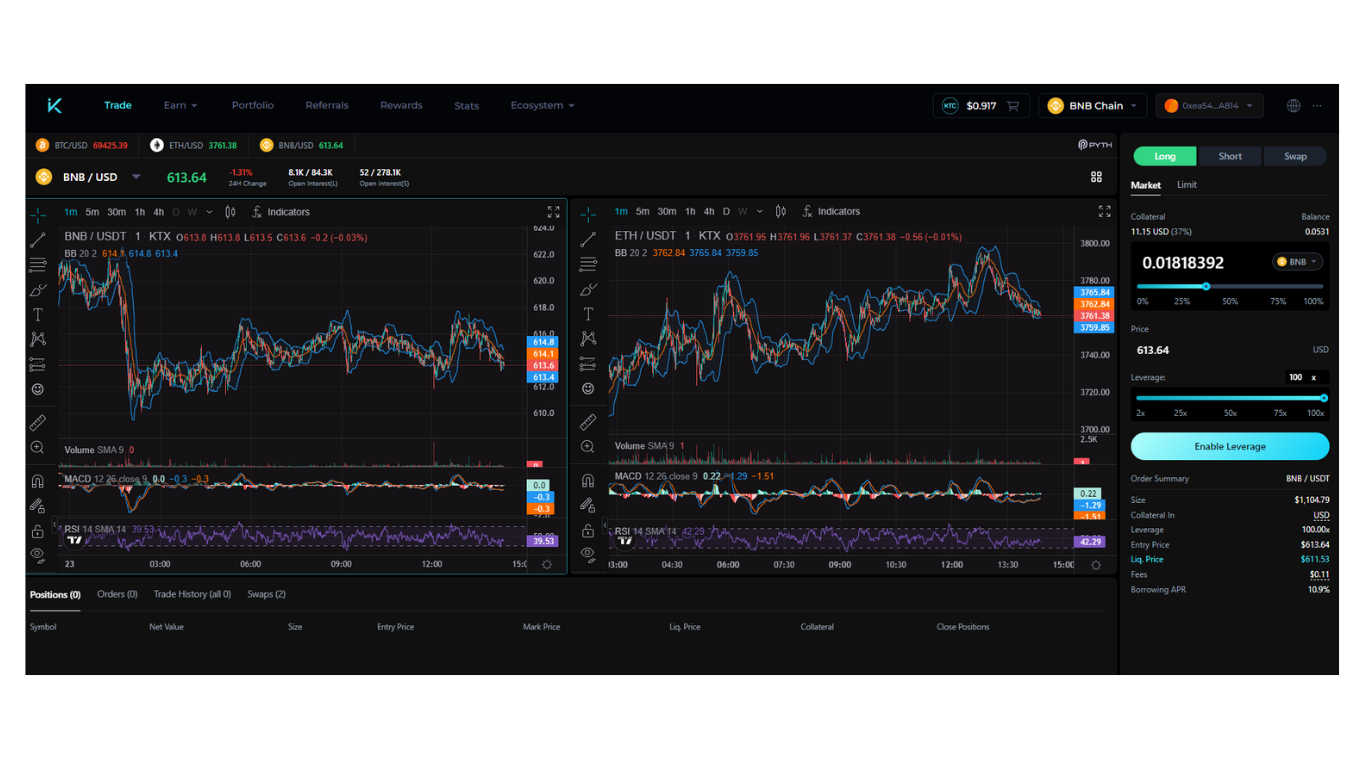Open the Orders (0) tab
The image size is (1350, 759).
(x=117, y=594)
